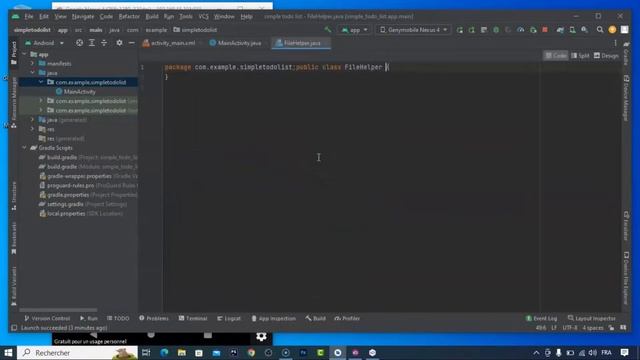Expand the java (generated) folder
The width and height of the screenshot is (640, 360).
[x=33, y=120]
